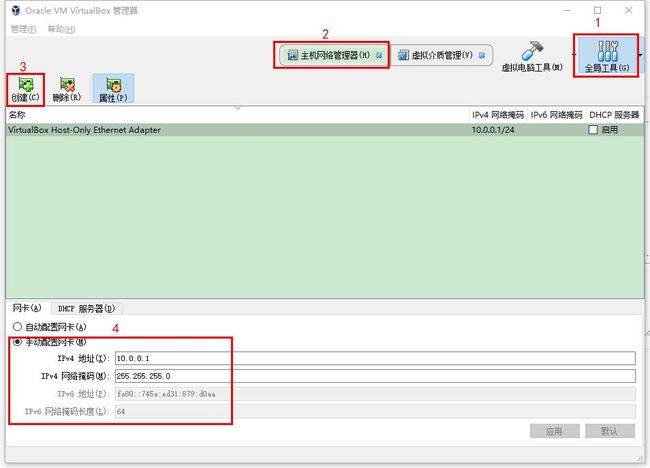Sort by 名称 column header

click(237, 115)
